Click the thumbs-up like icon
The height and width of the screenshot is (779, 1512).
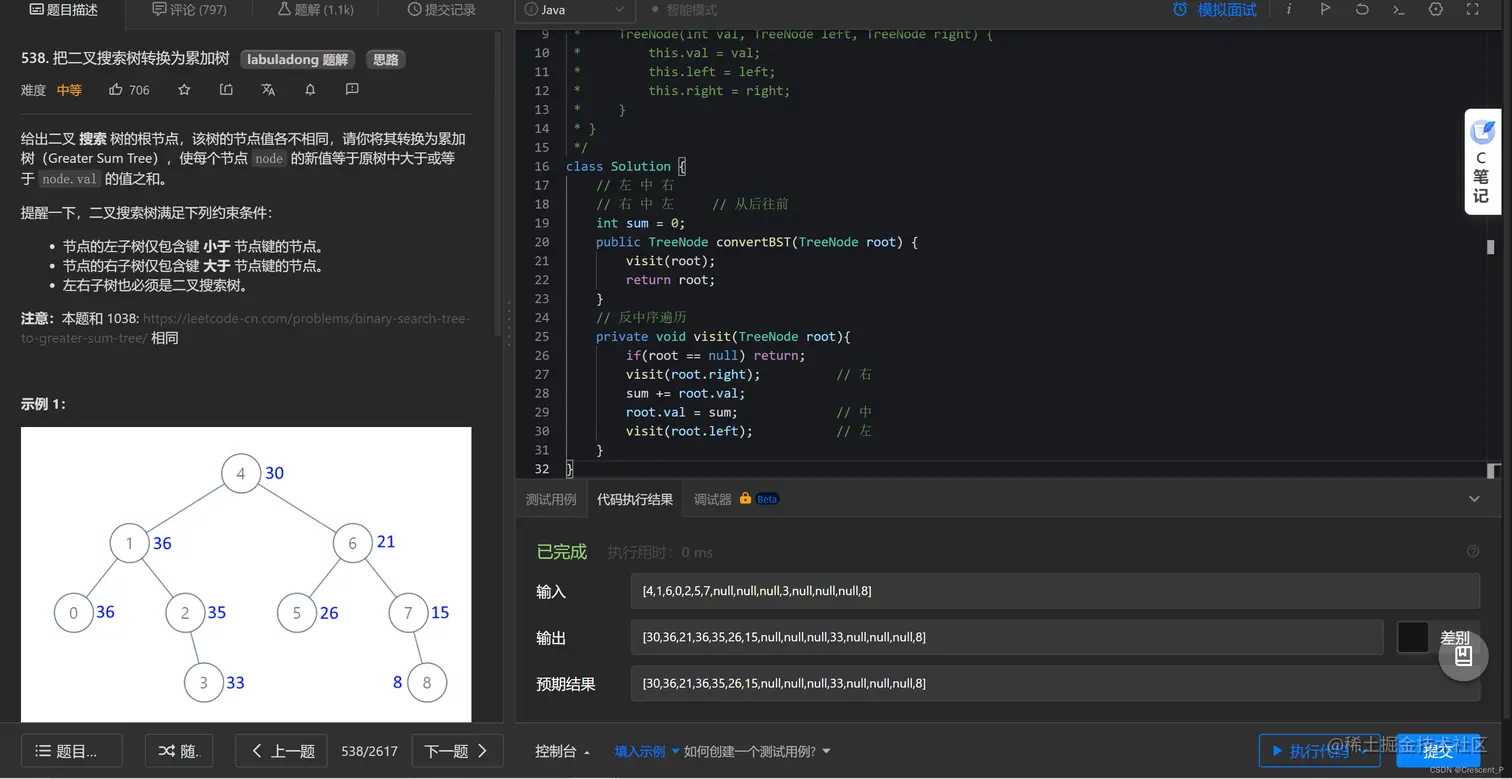116,90
